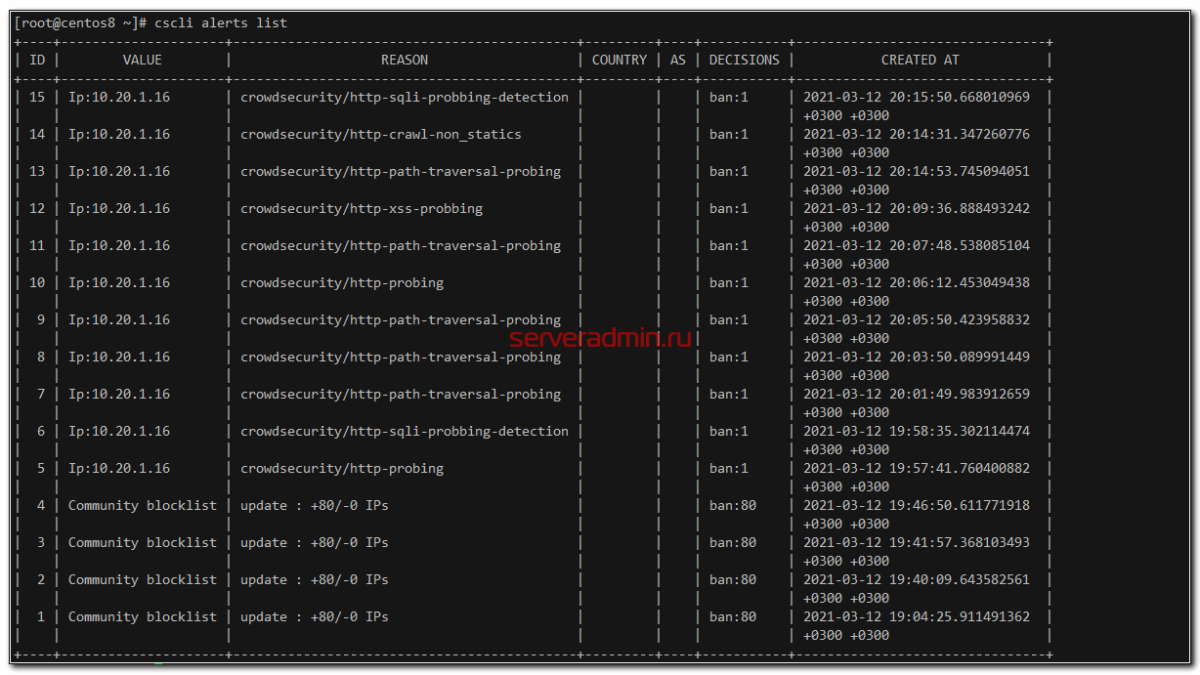This screenshot has width=1200, height=675.
Task: Click the 'cscli alerts list' command text
Action: click(221, 22)
